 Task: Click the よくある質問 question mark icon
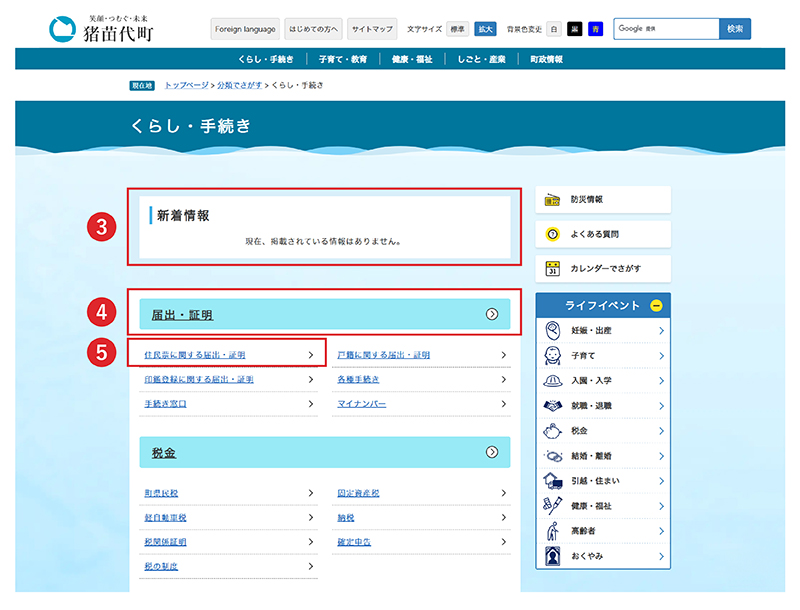(x=551, y=233)
